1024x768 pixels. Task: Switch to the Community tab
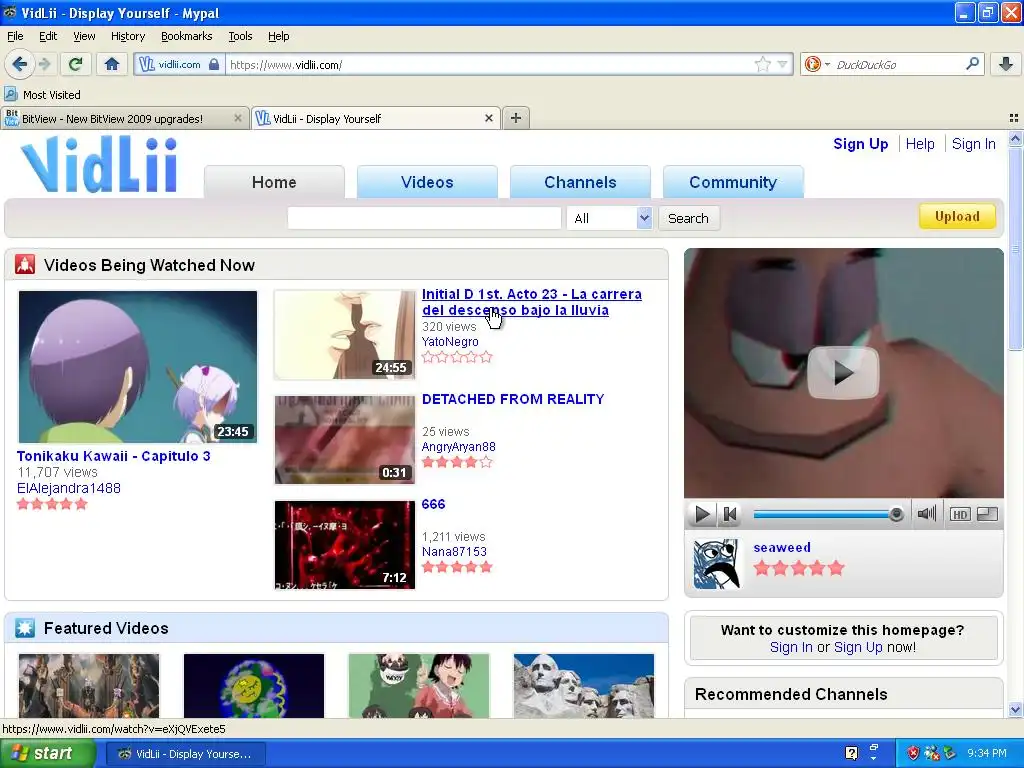[733, 182]
